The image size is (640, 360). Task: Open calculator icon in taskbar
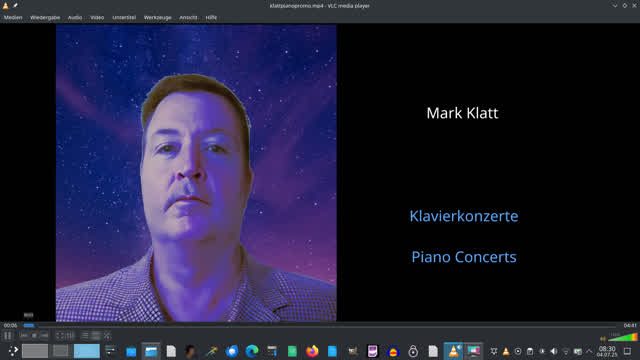(272, 351)
